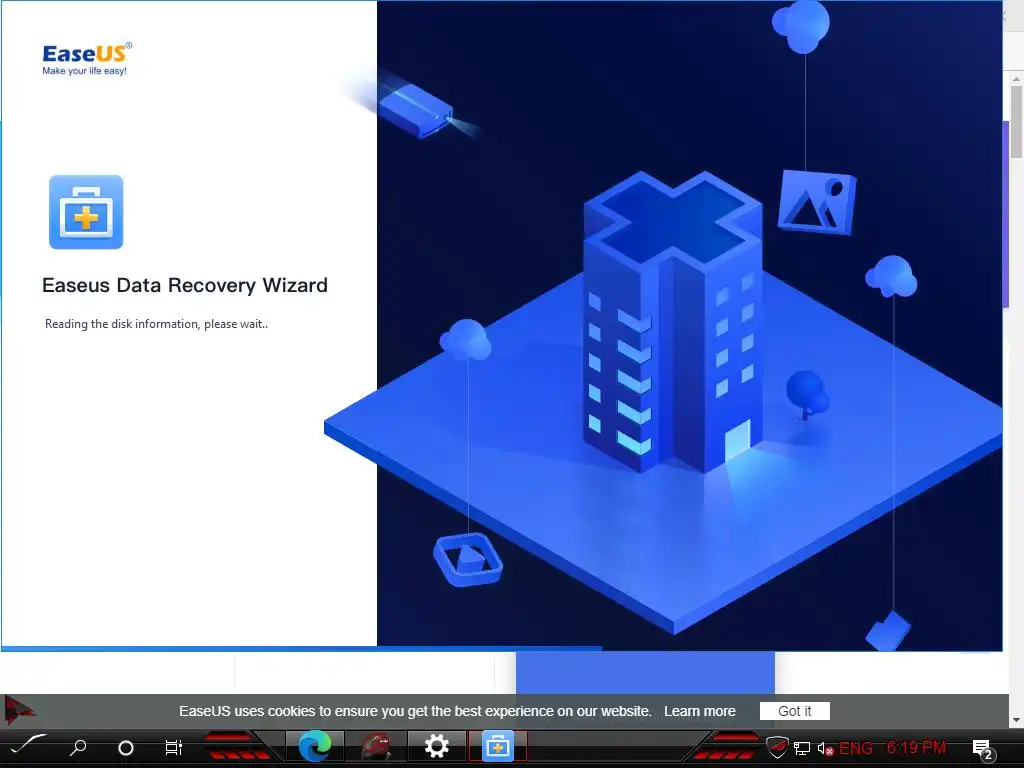The width and height of the screenshot is (1024, 768).
Task: Click the vertical scrollbar thumb of the webpage
Action: pyautogui.click(x=1016, y=122)
